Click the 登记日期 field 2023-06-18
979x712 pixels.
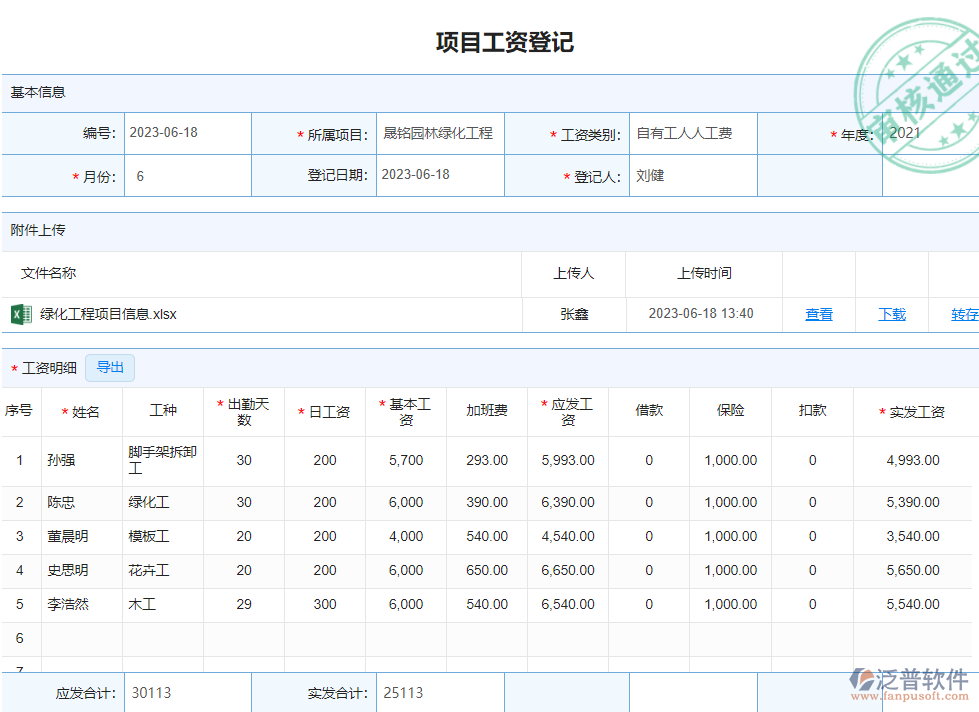pyautogui.click(x=440, y=175)
